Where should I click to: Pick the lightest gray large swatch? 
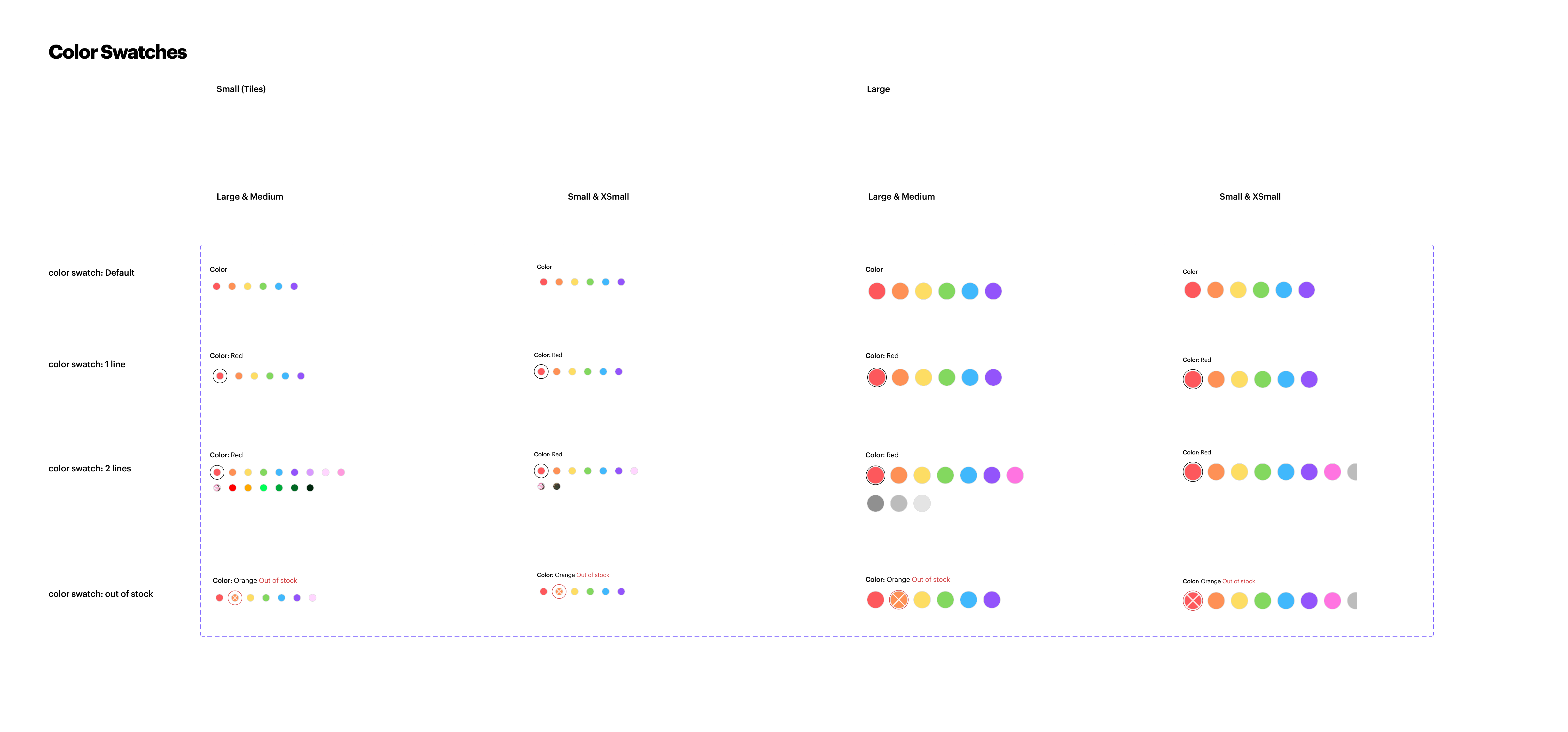(922, 503)
